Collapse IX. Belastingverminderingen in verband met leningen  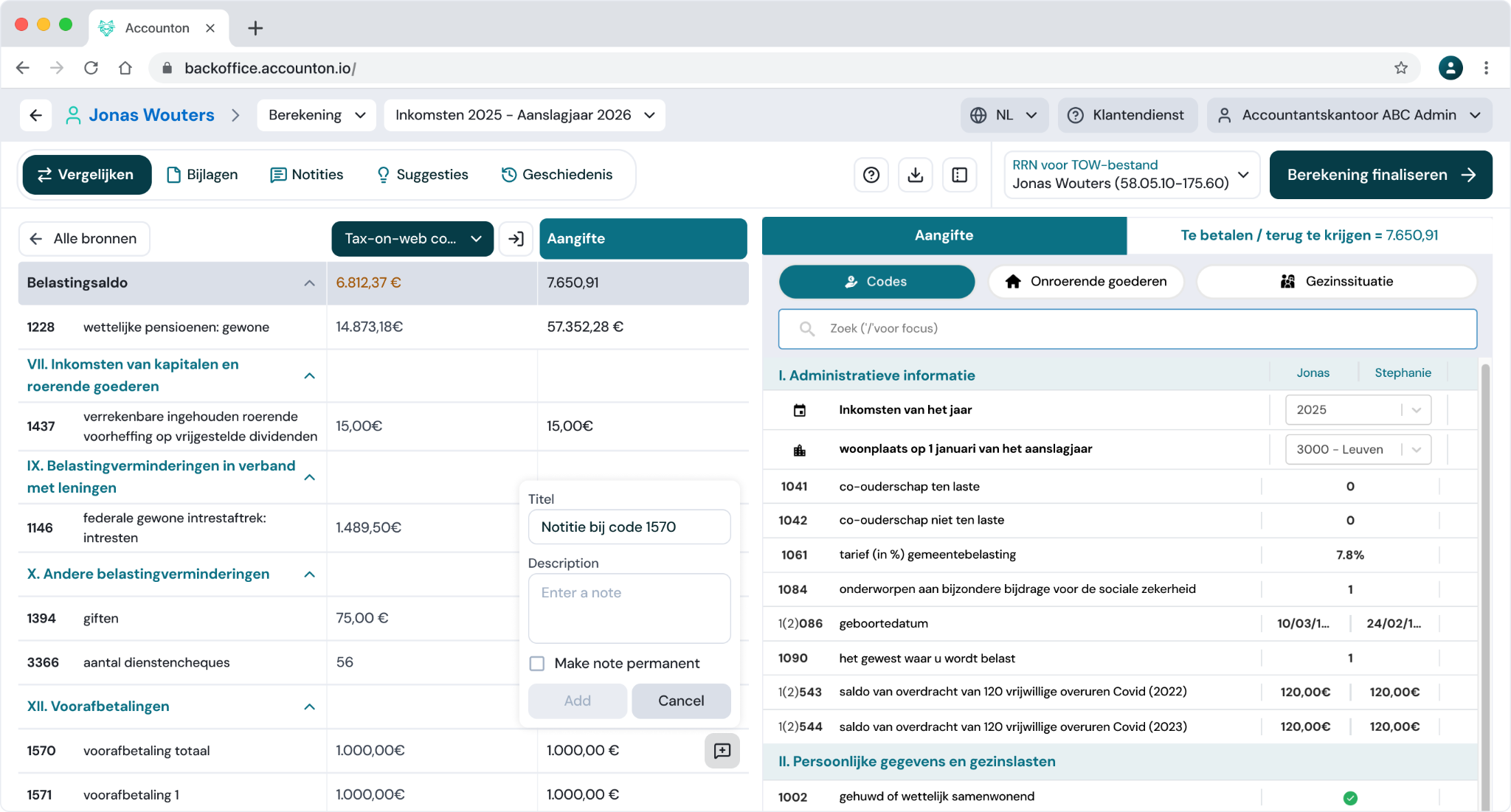tap(310, 478)
